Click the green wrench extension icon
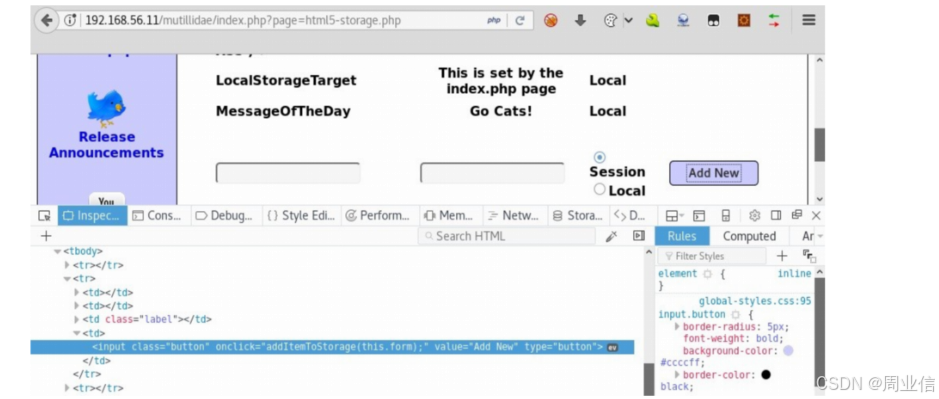 653,20
